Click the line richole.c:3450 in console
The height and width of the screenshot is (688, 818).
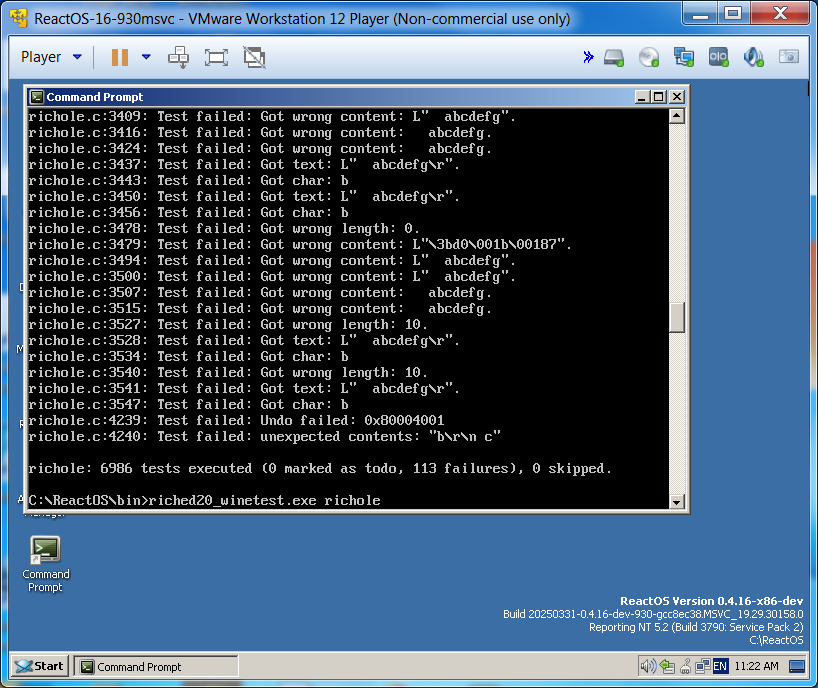point(244,197)
